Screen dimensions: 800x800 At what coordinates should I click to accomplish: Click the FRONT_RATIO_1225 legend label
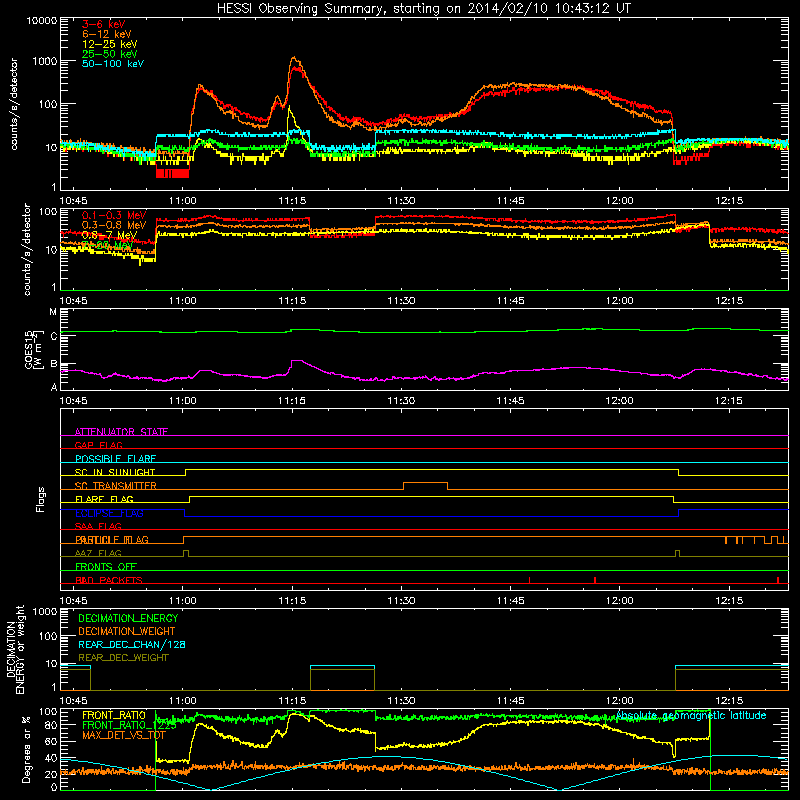pos(129,725)
